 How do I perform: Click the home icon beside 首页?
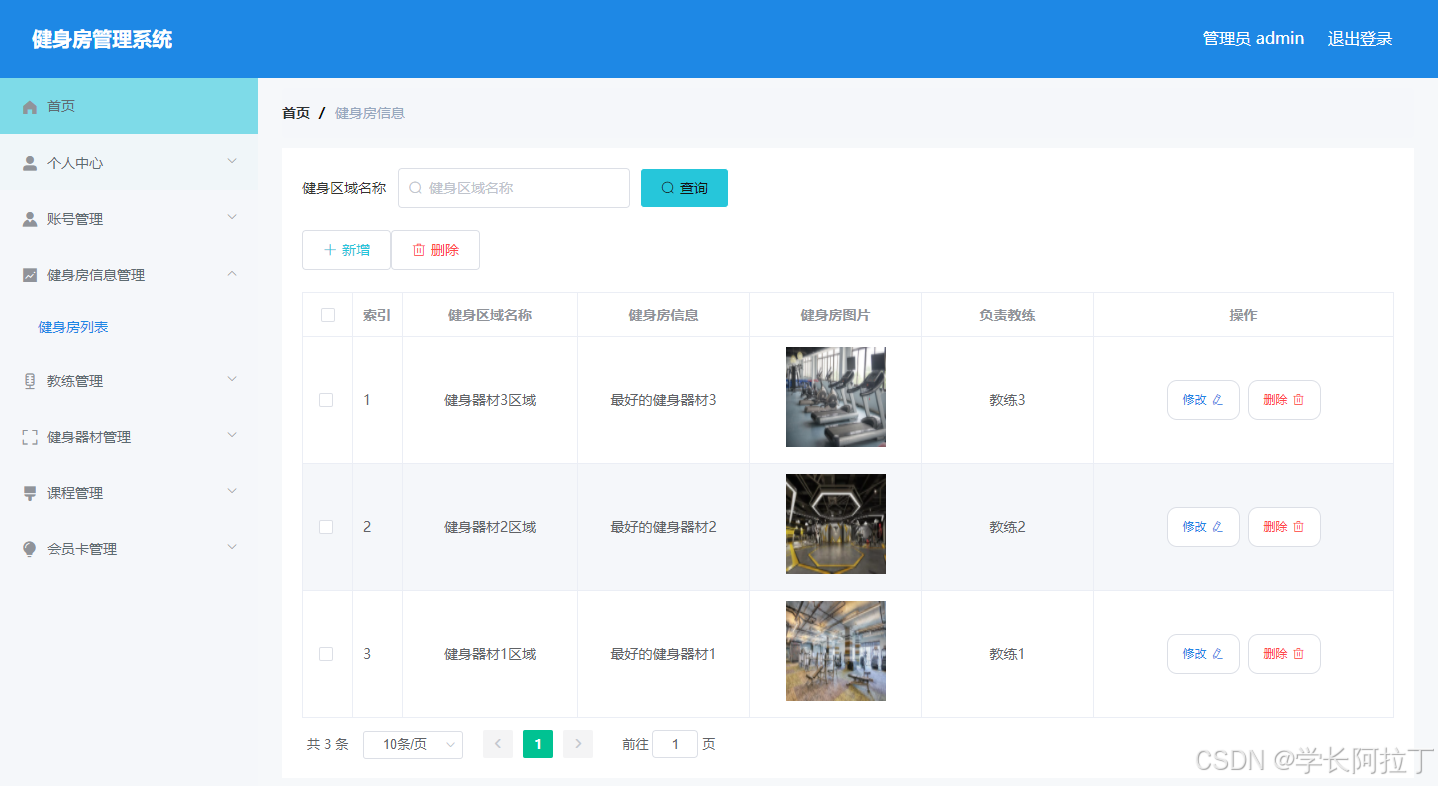(x=30, y=105)
